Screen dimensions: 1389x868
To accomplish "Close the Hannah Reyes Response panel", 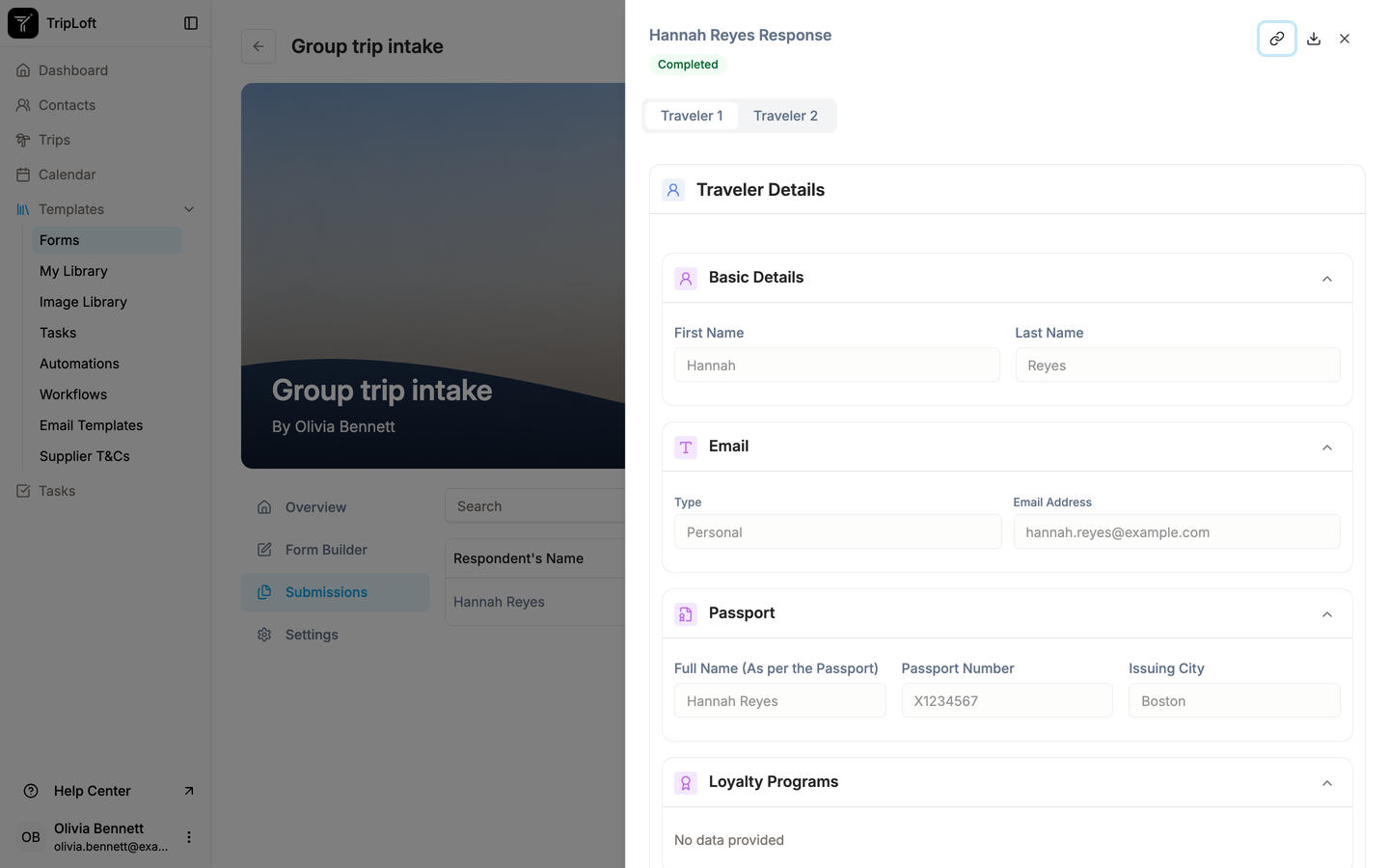I will 1345,39.
